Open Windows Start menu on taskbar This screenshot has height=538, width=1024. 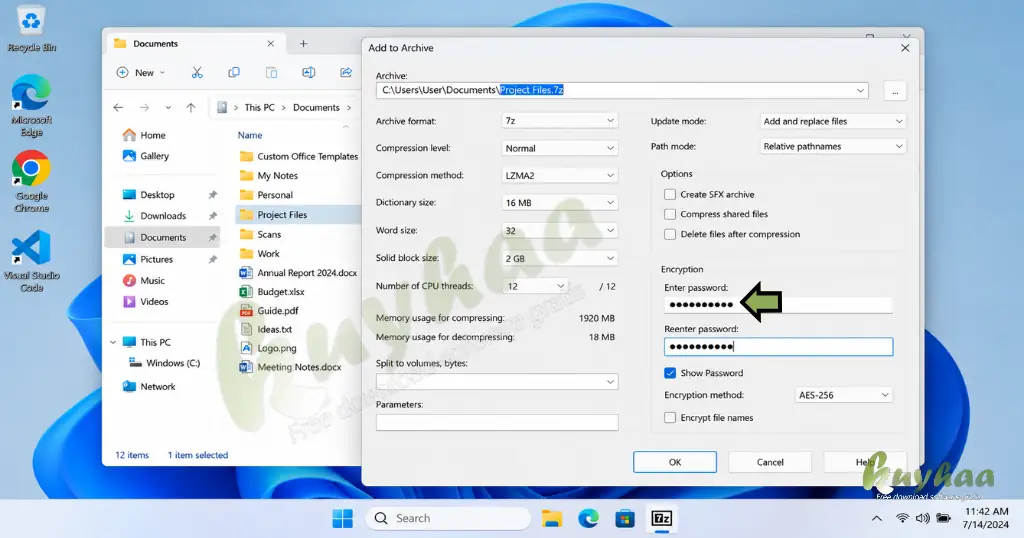(342, 518)
